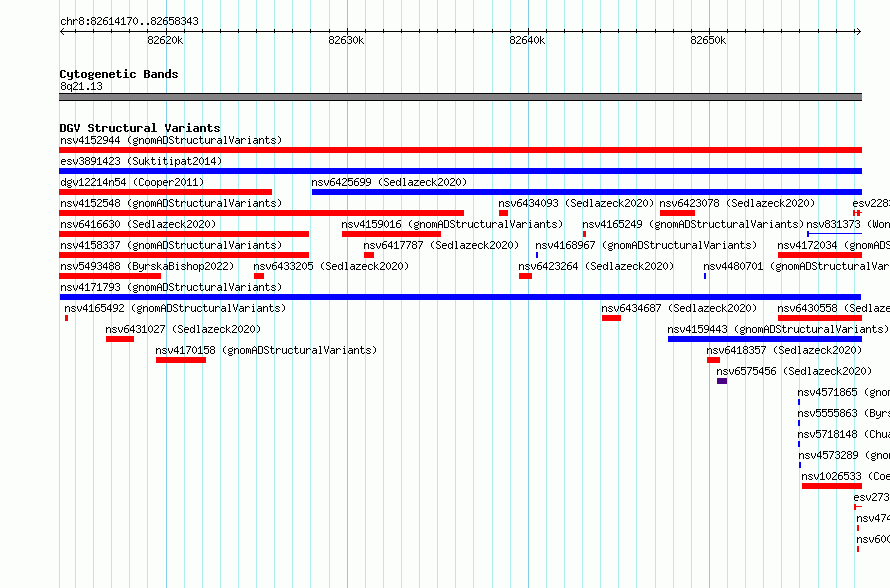The width and height of the screenshot is (890, 588).
Task: Click the nsv4172034 red variant bar
Action: point(820,255)
